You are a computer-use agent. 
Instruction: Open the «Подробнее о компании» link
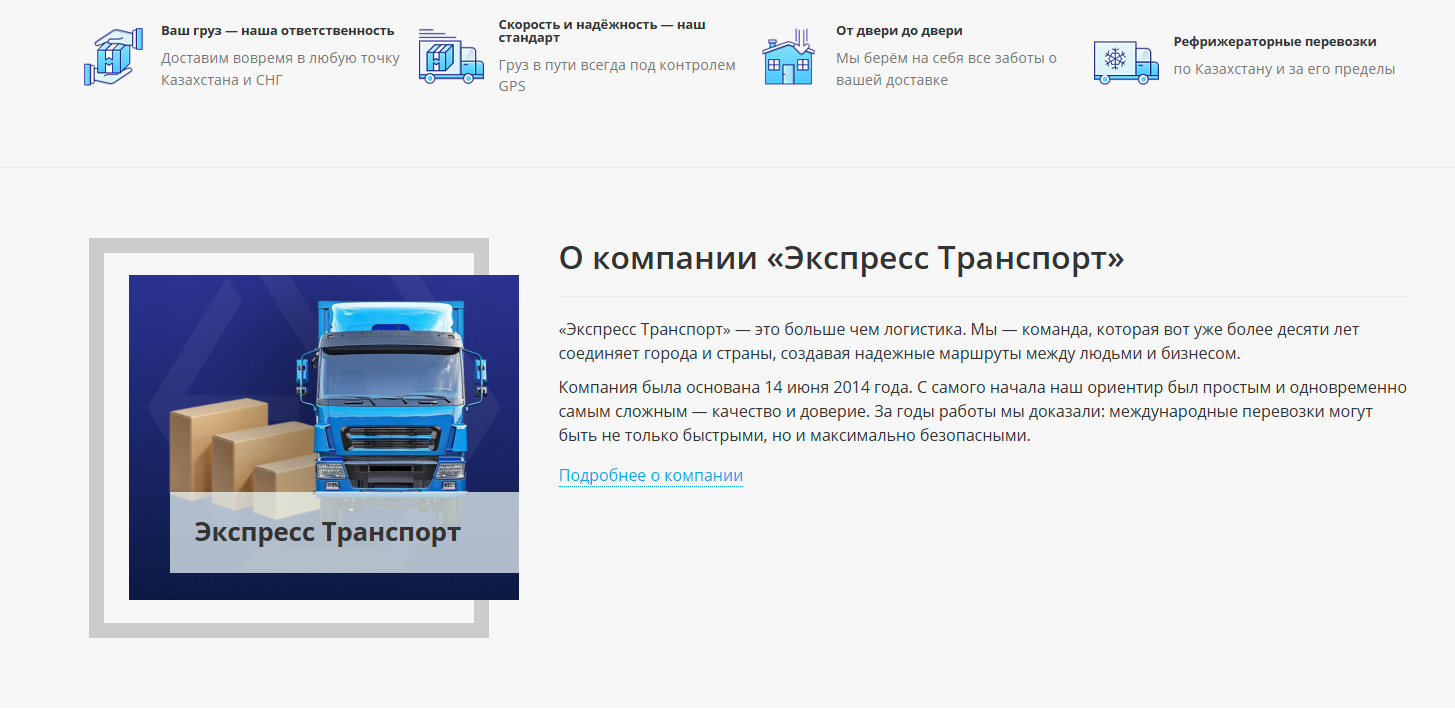coord(650,475)
